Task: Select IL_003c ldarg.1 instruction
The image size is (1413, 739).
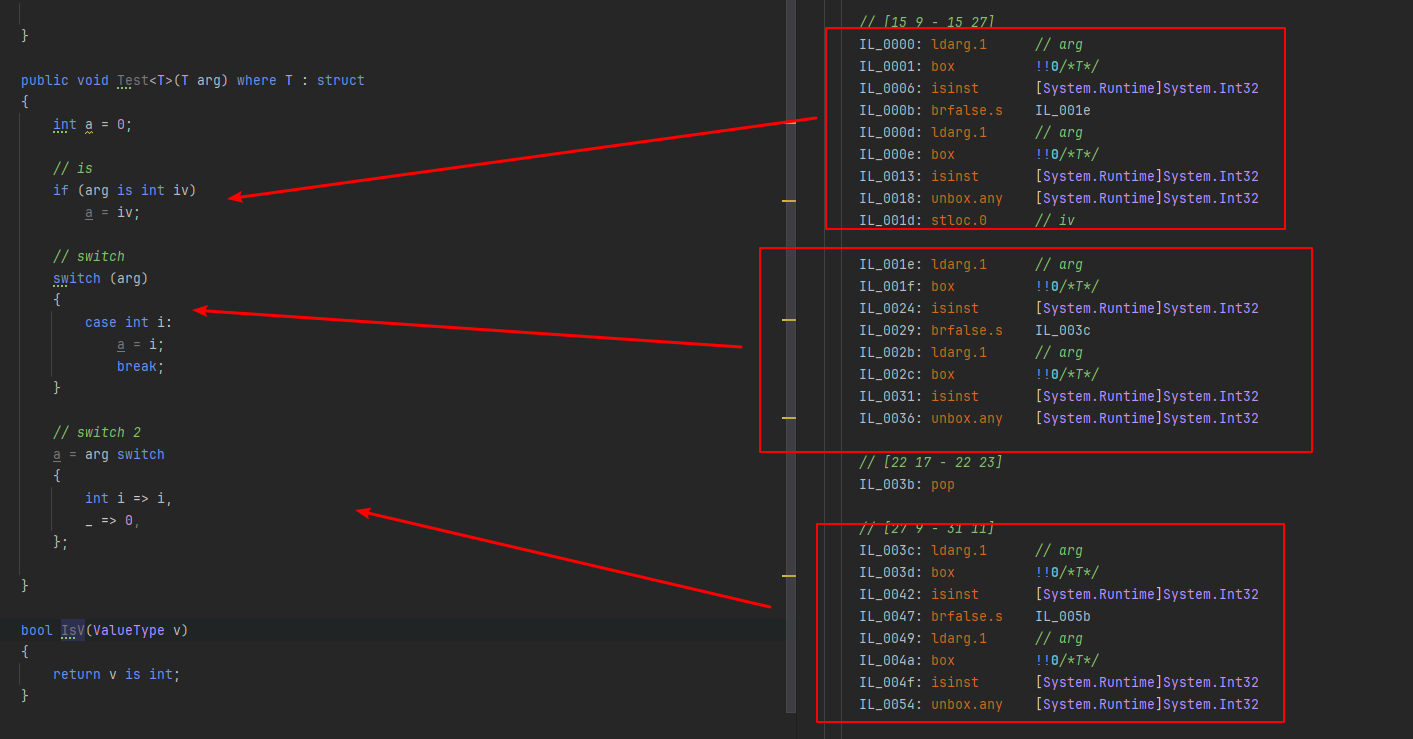Action: click(970, 550)
